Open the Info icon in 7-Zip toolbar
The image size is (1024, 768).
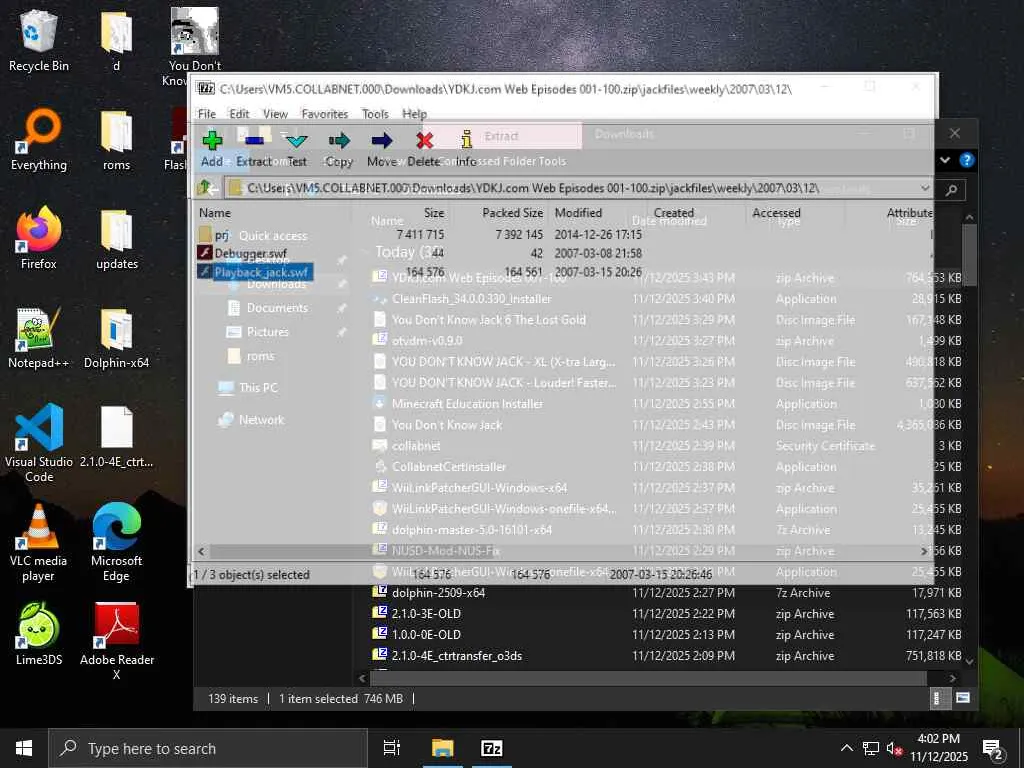(466, 140)
